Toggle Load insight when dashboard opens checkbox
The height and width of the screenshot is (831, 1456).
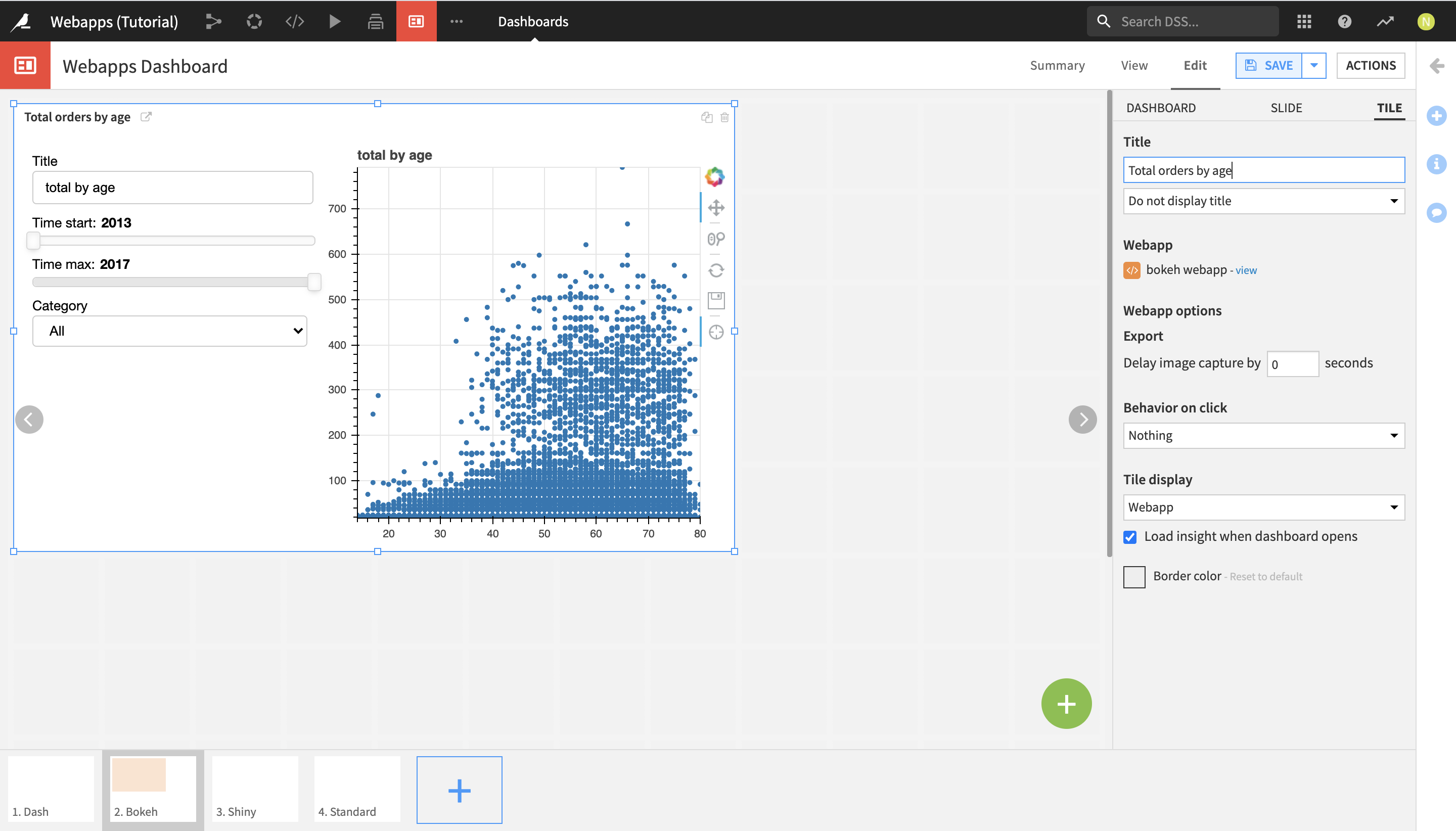click(1129, 537)
